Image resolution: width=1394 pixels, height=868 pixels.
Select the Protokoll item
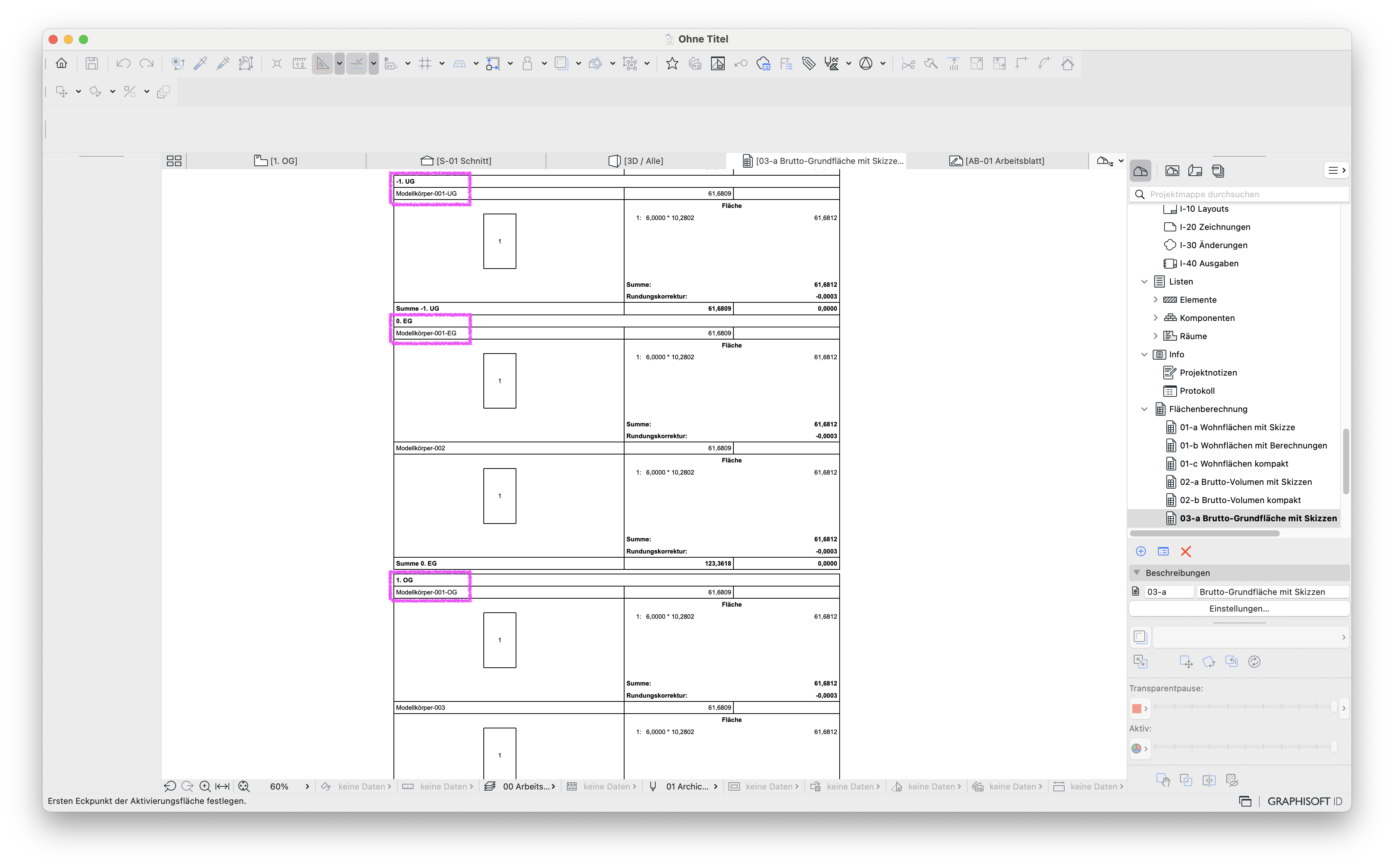pyautogui.click(x=1196, y=391)
